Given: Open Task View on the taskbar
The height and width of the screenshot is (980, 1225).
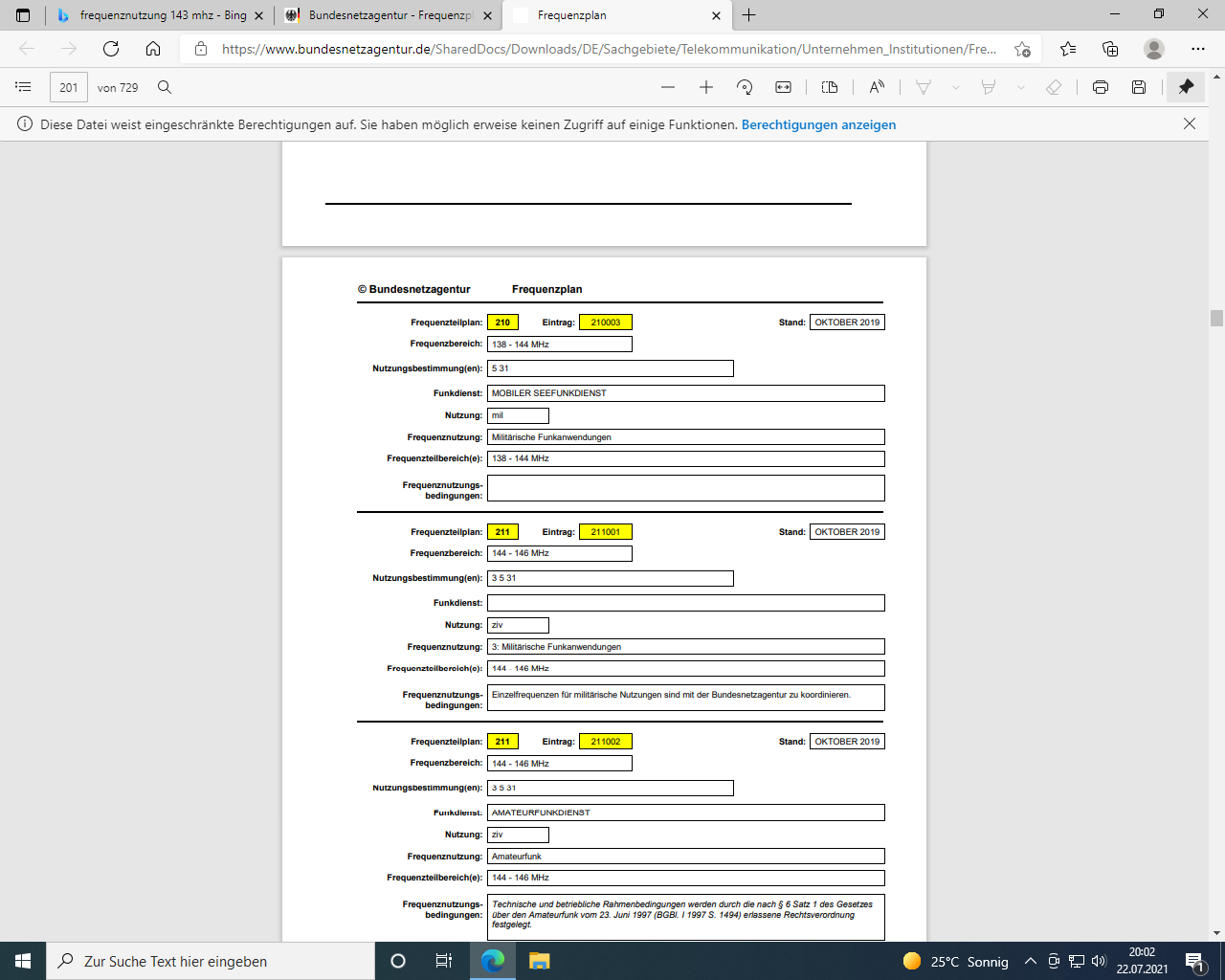Looking at the screenshot, I should (x=444, y=961).
